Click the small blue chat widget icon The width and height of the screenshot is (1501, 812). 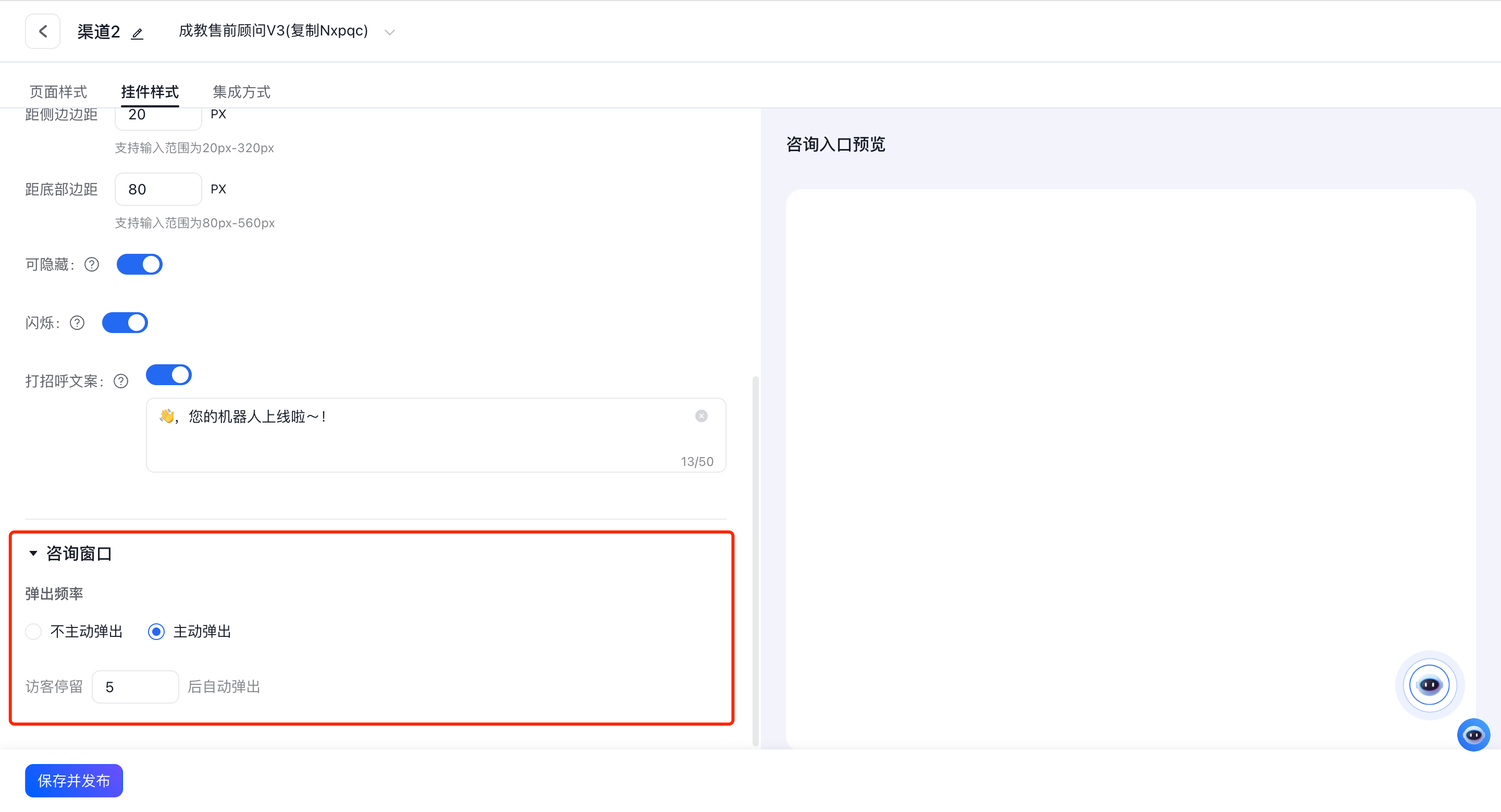[1473, 734]
